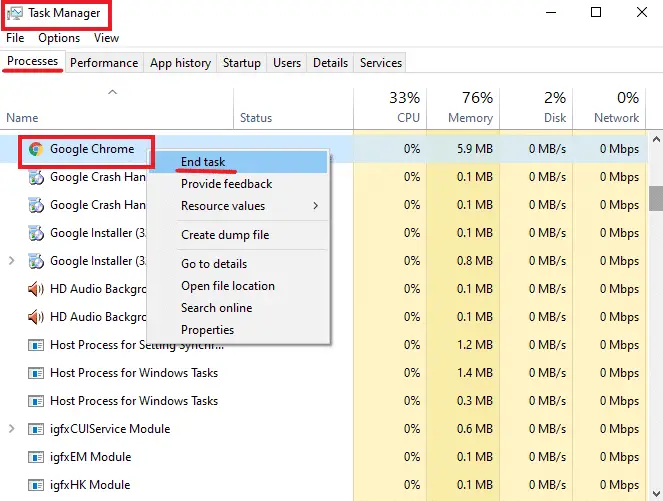
Task: Click the igfxHK Module icon
Action: [x=36, y=485]
